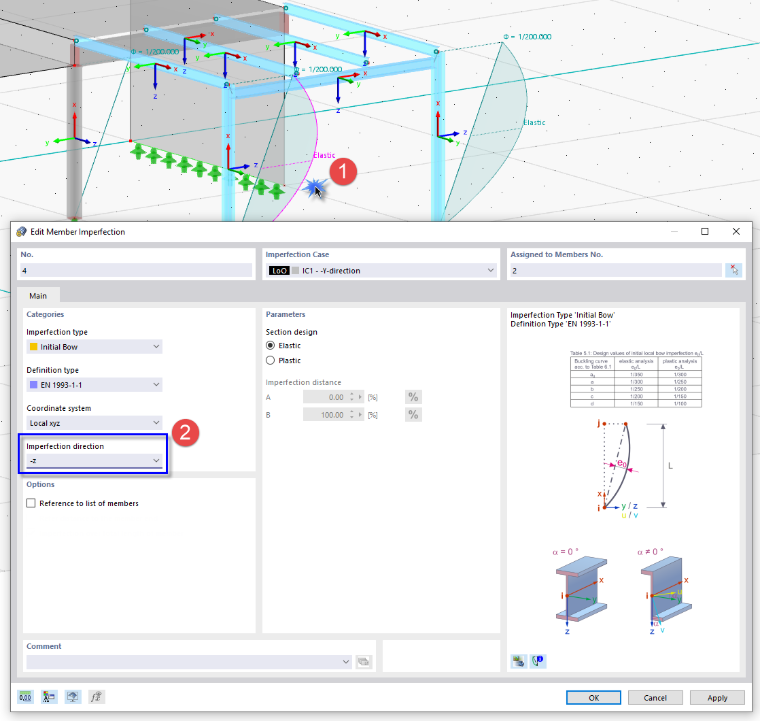Click yellow swatch beside Initial Bow
This screenshot has width=760, height=721.
tap(33, 346)
